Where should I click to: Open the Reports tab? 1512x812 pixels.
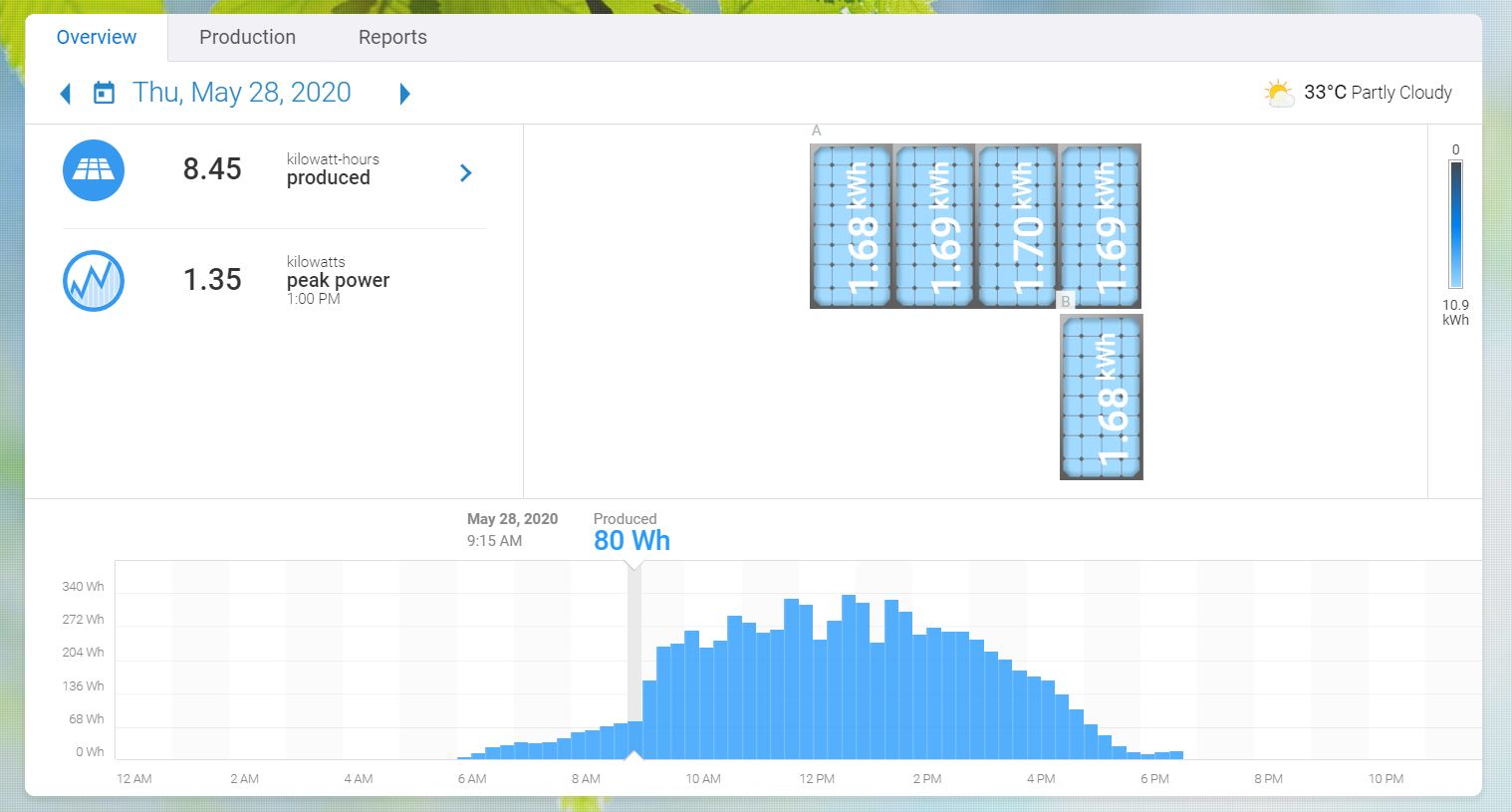tap(392, 38)
